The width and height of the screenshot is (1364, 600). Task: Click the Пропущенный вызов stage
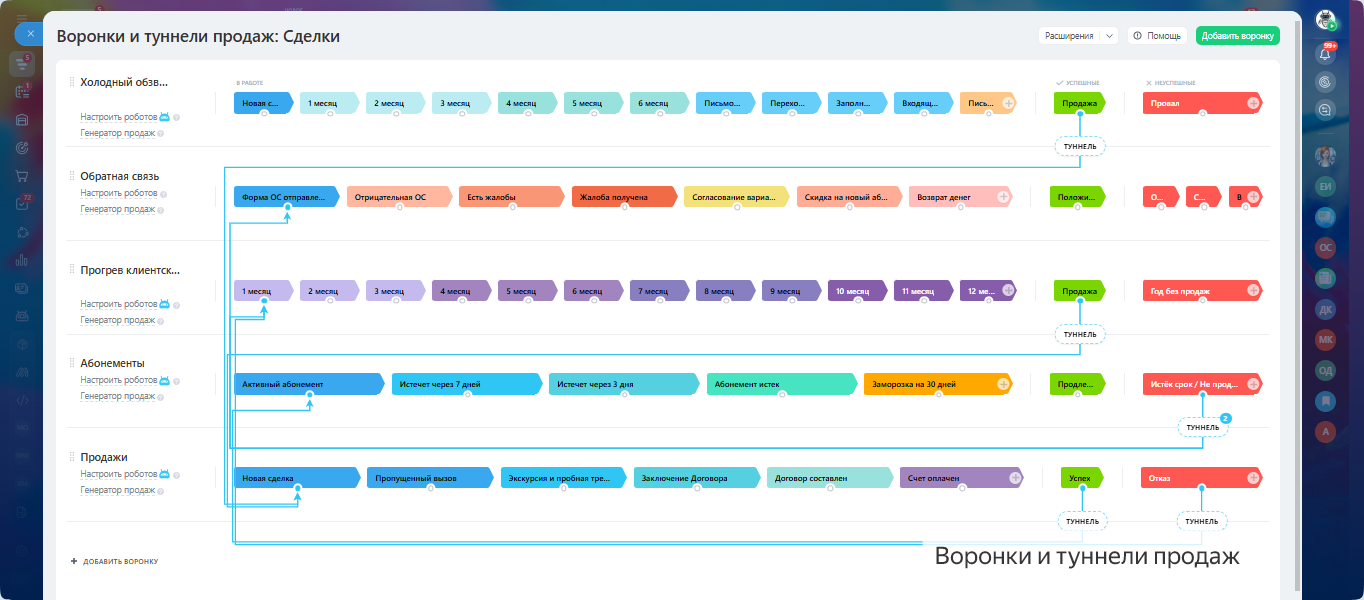click(x=429, y=478)
